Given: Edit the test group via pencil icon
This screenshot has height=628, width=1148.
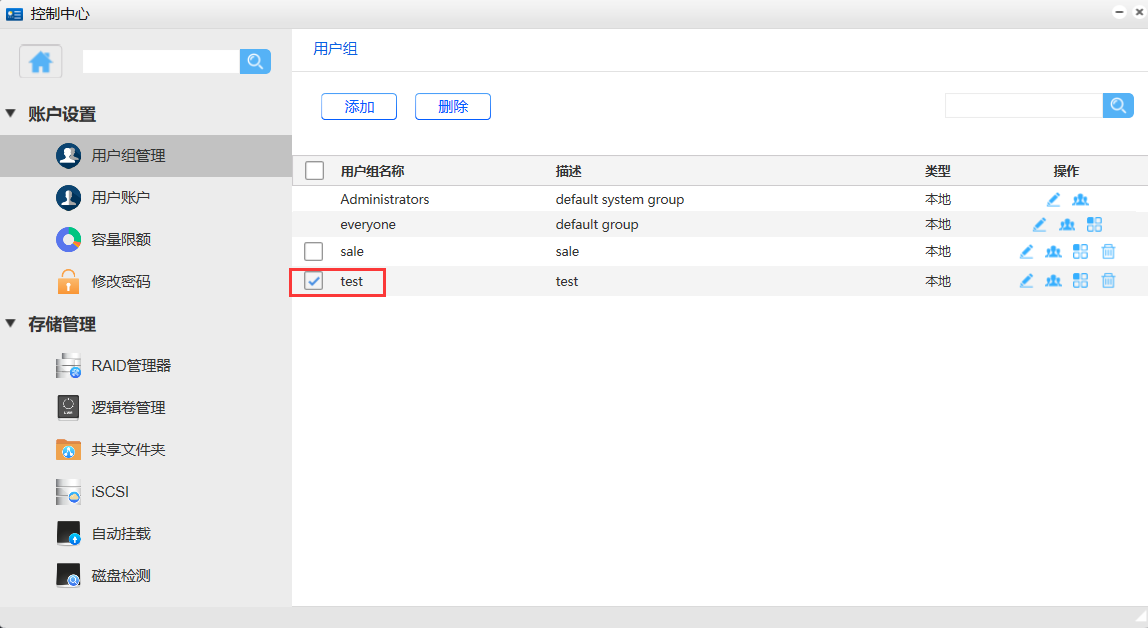Looking at the screenshot, I should click(x=1026, y=281).
